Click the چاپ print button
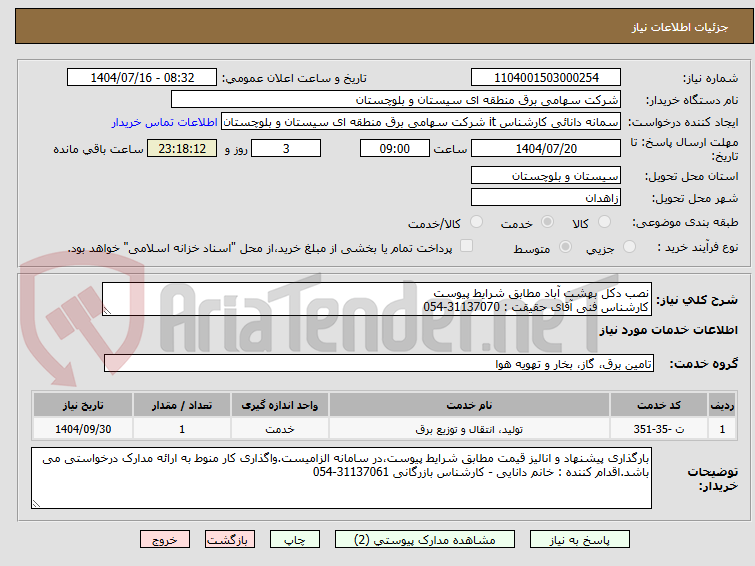The height and width of the screenshot is (566, 755). (x=295, y=540)
